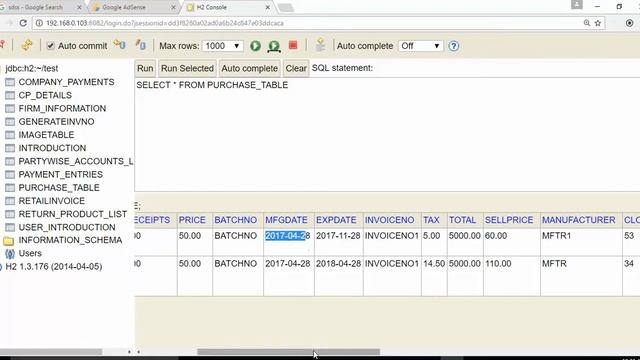Click the Commit icon next to Max rows
The width and height of the screenshot is (640, 360).
[x=140, y=45]
